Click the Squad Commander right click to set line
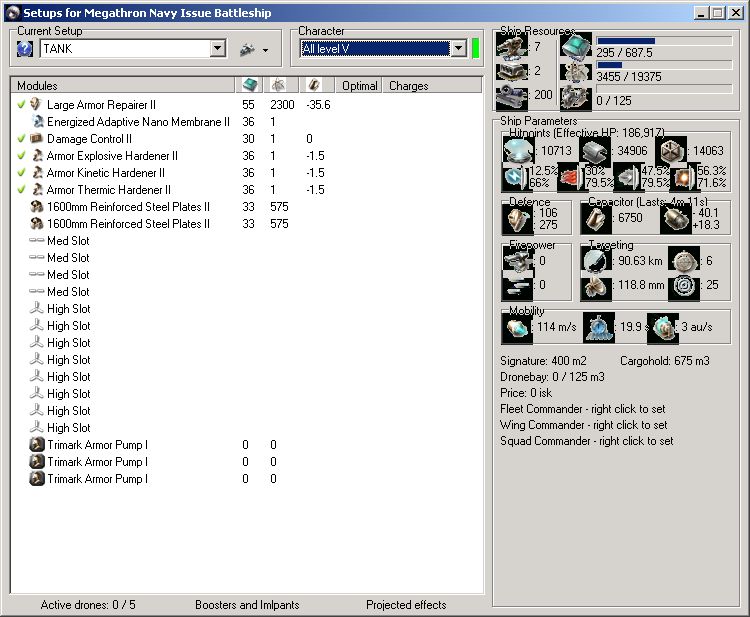Screen dimensions: 750x617 (x=586, y=441)
